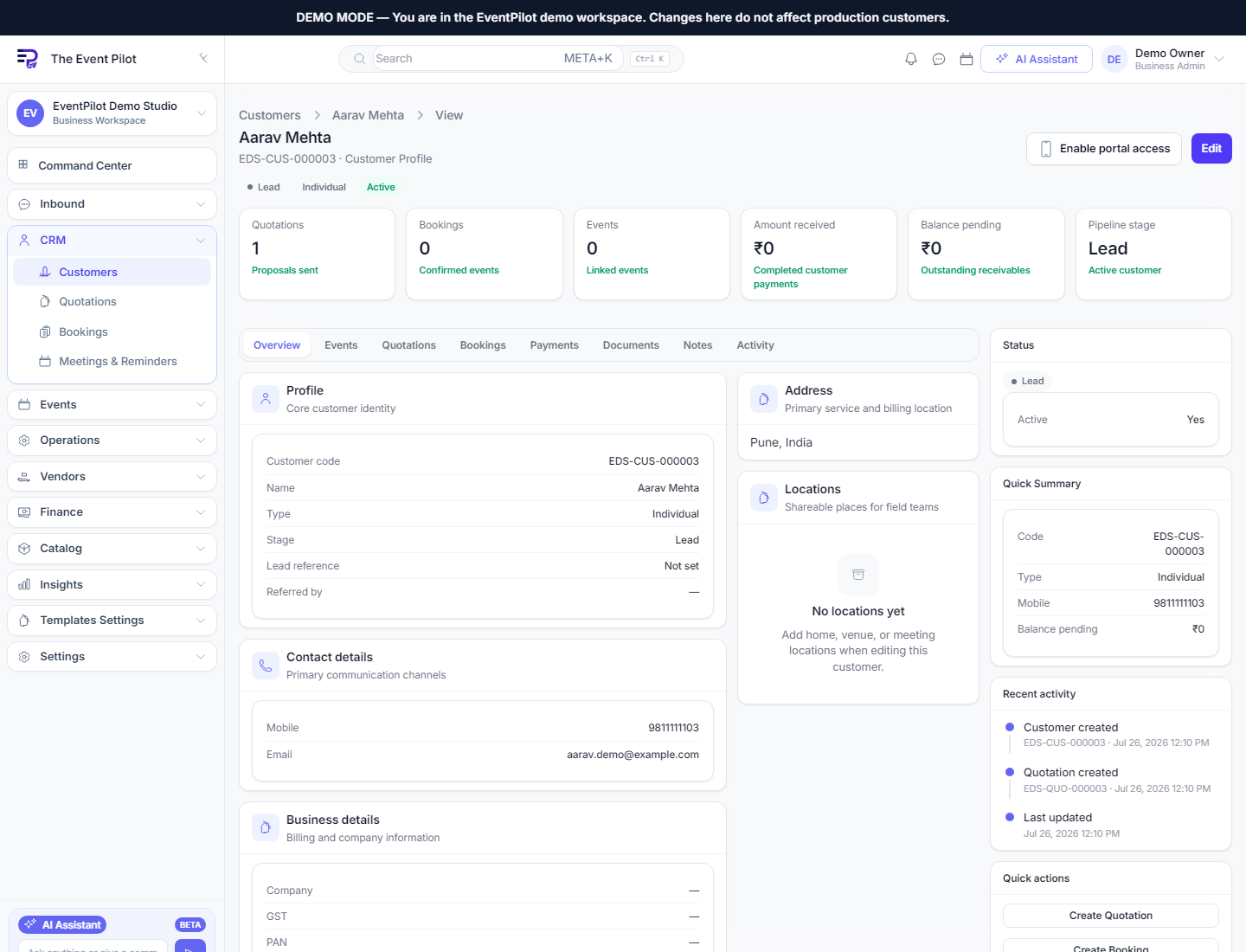Click the Meetings & Reminders calendar icon

tap(45, 361)
